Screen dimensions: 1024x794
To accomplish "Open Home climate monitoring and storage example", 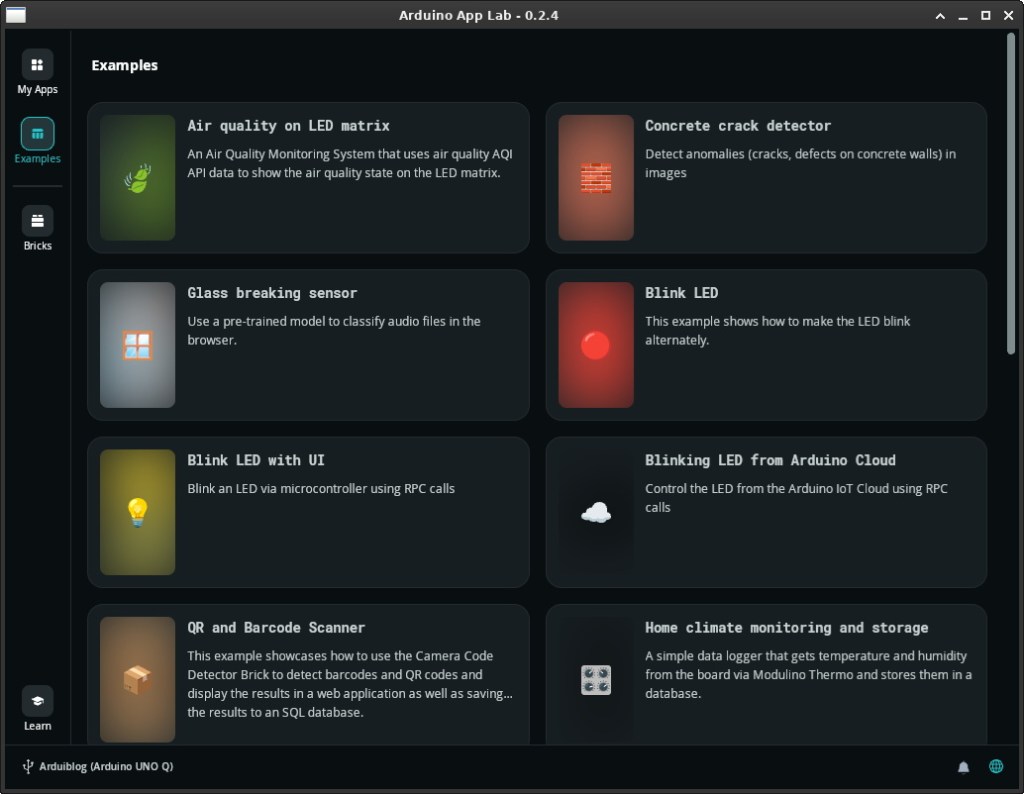I will 786,628.
